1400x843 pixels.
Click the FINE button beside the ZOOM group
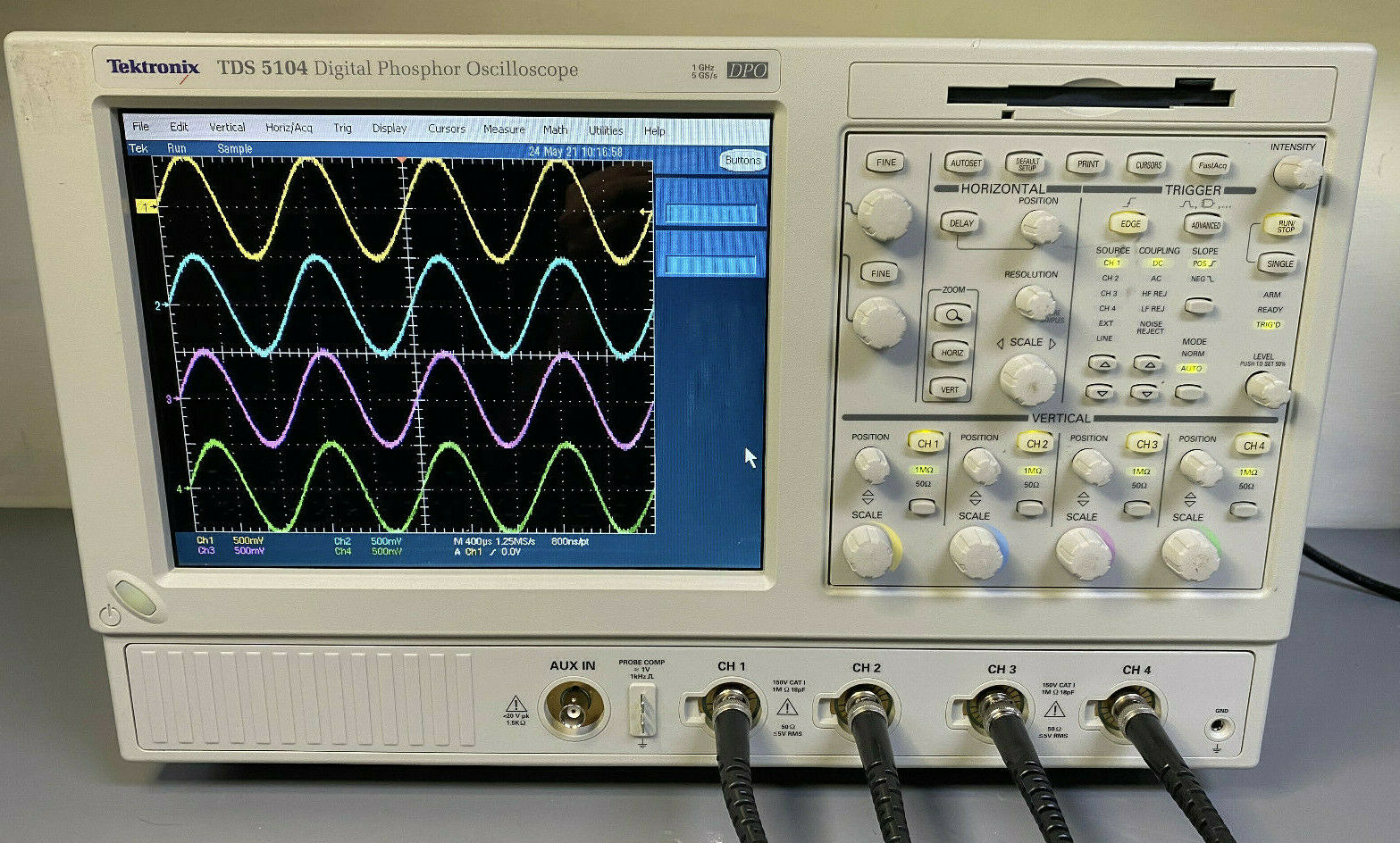tap(880, 272)
